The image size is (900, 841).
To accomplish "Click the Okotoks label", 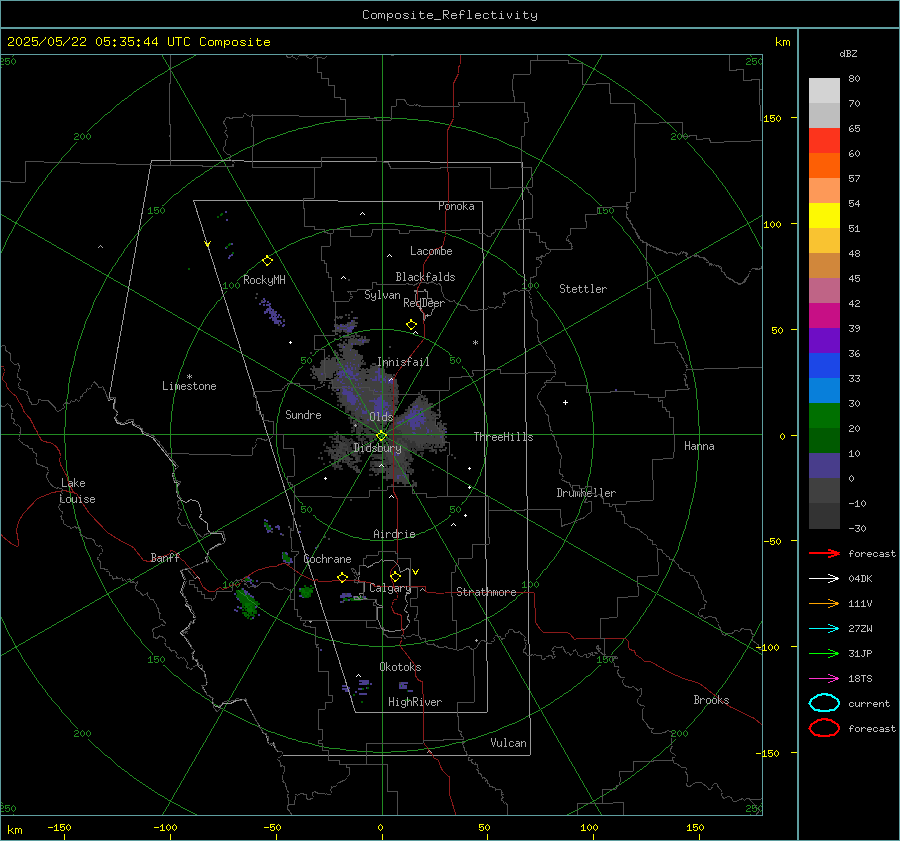I will point(400,667).
